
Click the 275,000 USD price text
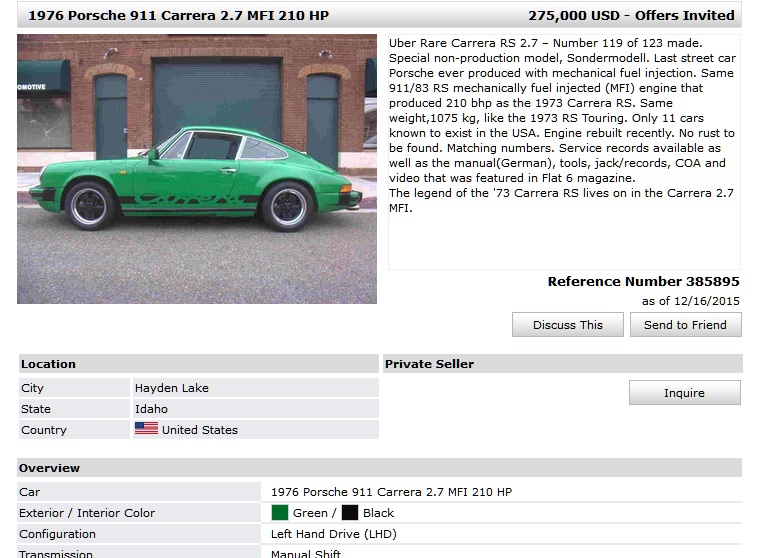(573, 15)
